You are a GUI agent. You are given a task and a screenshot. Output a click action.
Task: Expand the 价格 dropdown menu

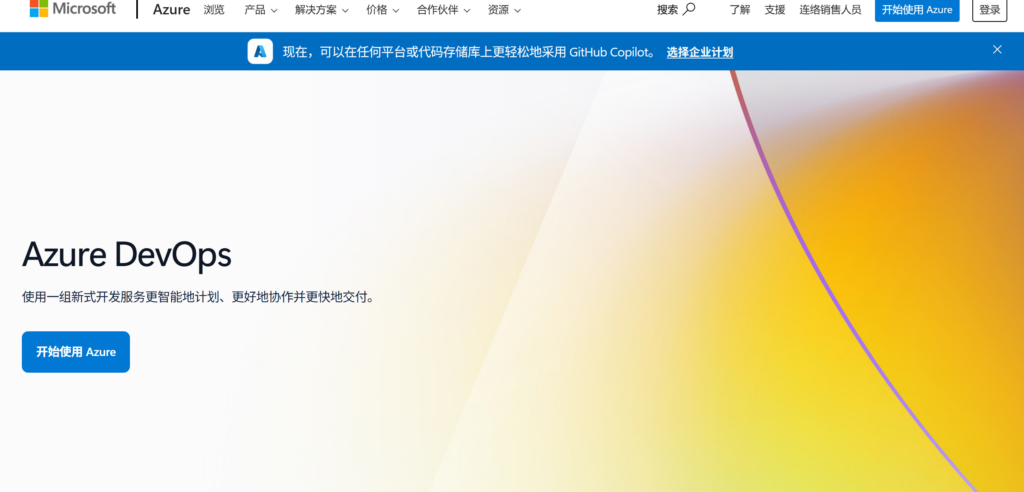pyautogui.click(x=383, y=10)
